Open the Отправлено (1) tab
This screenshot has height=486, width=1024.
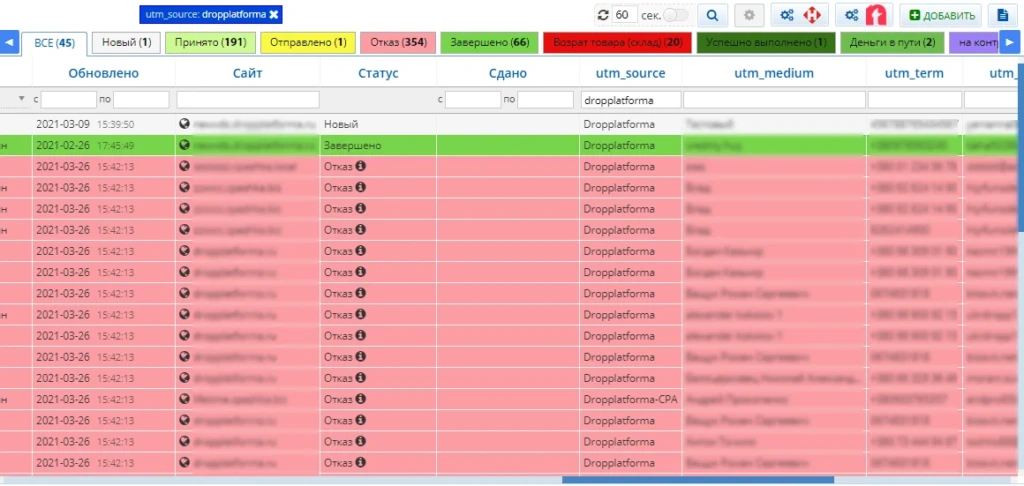click(x=308, y=42)
